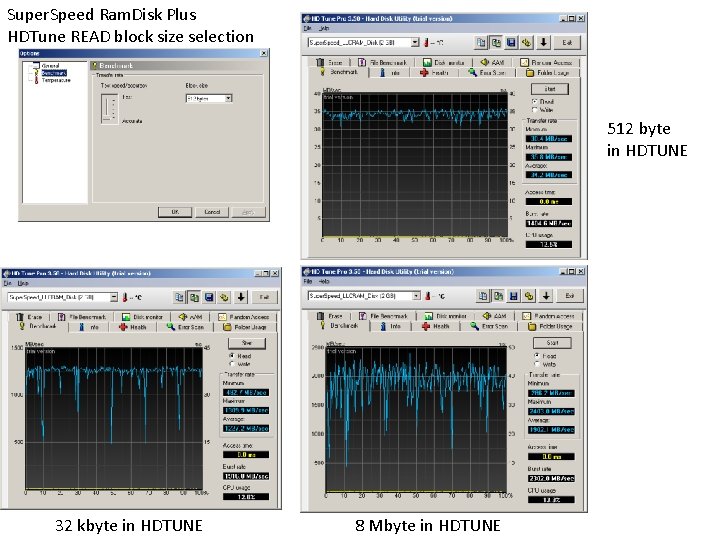Open Block size dropdown in Options dialog
The width and height of the screenshot is (720, 540).
[x=209, y=99]
